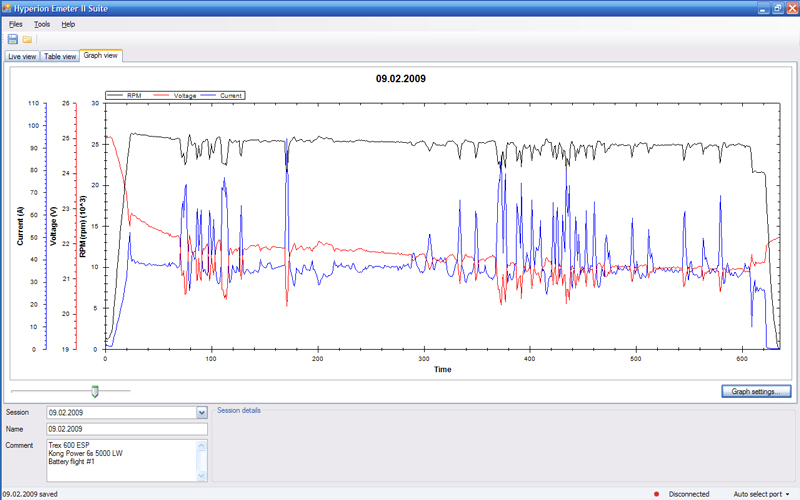Select the Graph view tab
The image size is (800, 500).
point(100,56)
